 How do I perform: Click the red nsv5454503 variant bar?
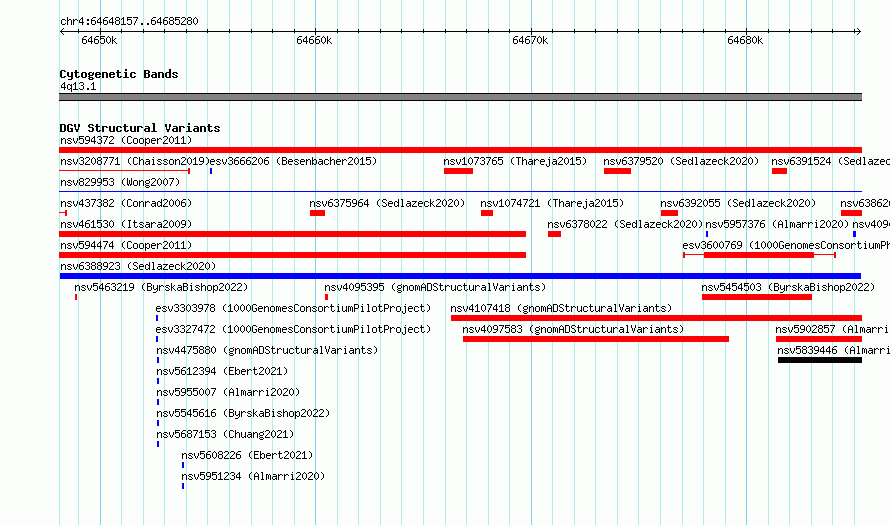coord(757,297)
